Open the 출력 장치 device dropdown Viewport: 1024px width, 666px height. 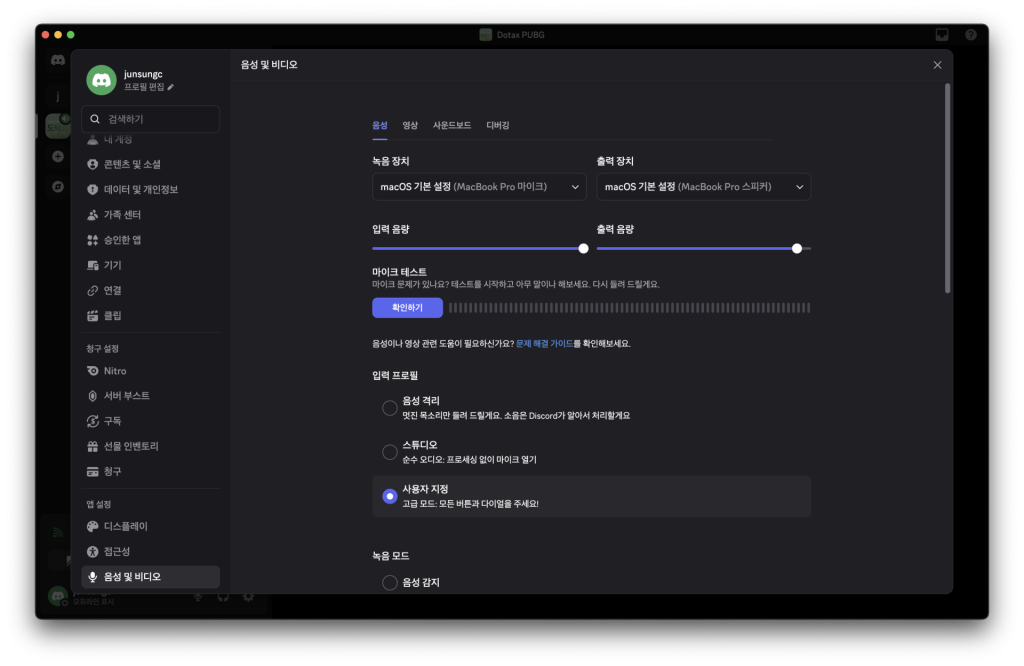pyautogui.click(x=703, y=187)
